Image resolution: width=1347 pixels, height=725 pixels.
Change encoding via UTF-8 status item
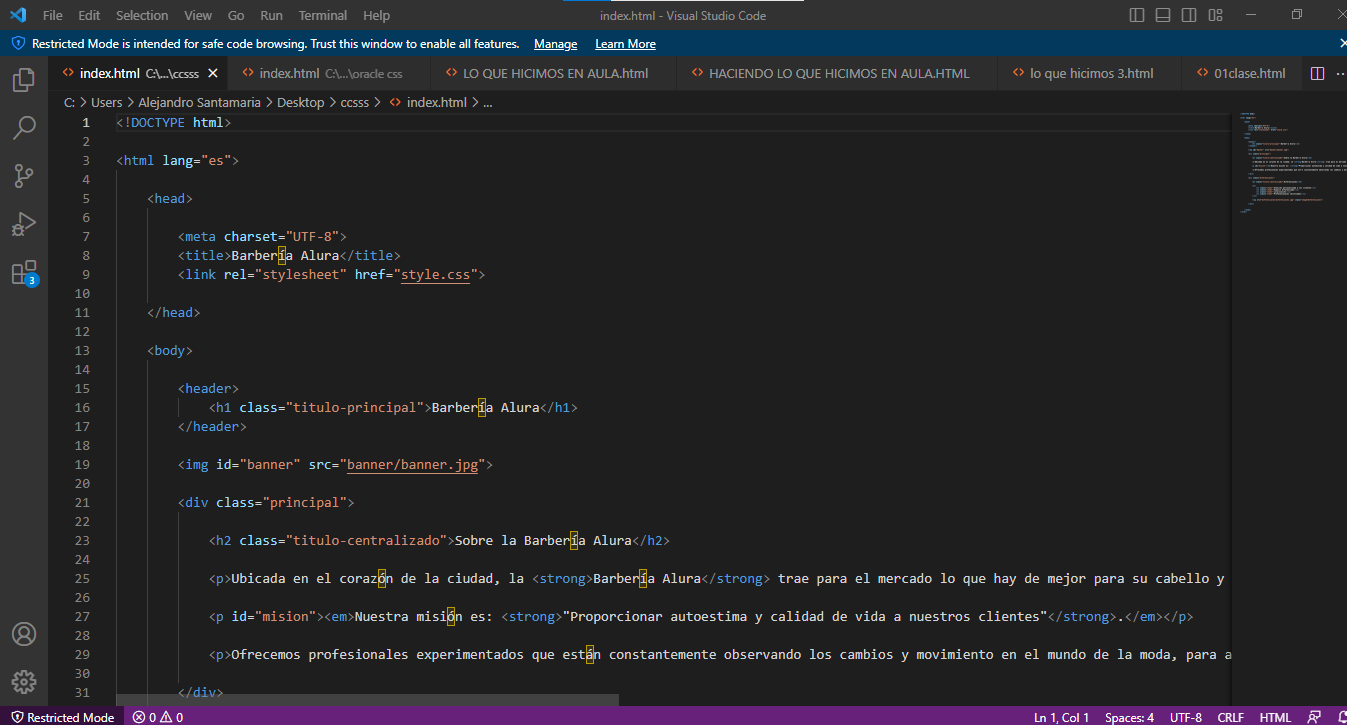point(1185,717)
